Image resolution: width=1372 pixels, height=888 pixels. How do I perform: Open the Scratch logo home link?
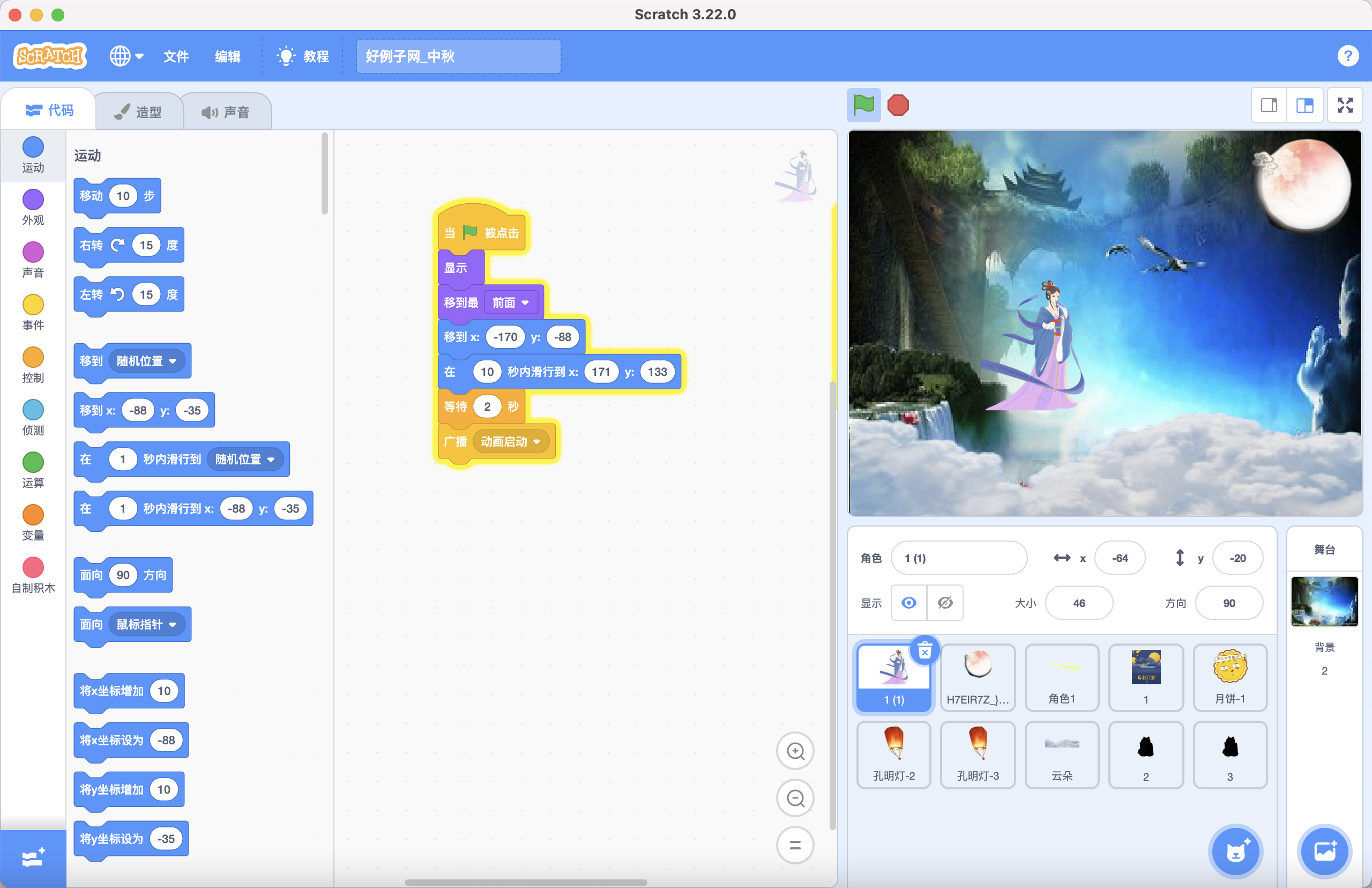tap(49, 56)
